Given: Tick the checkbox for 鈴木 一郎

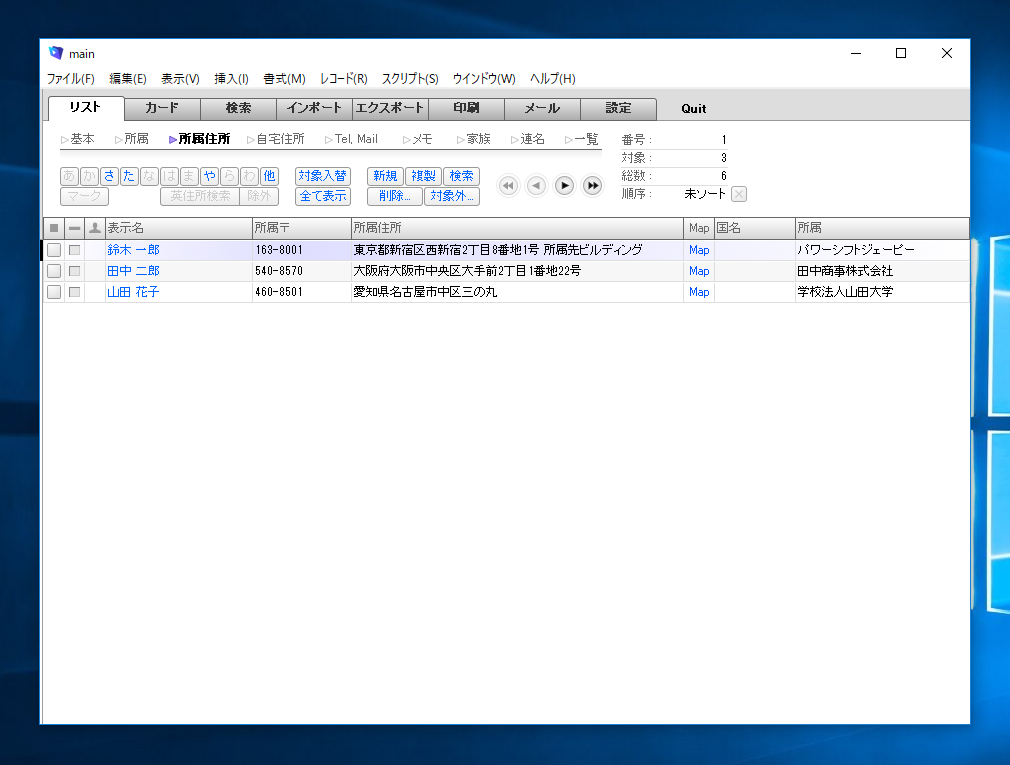Looking at the screenshot, I should click(x=54, y=250).
